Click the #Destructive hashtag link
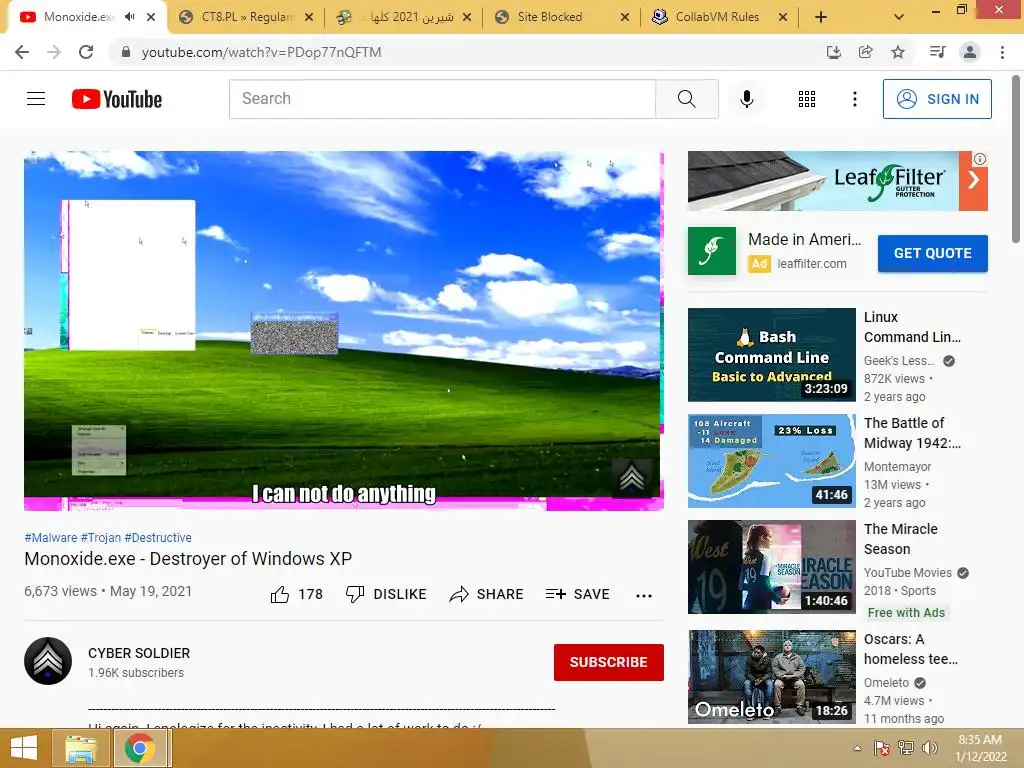 pos(158,537)
